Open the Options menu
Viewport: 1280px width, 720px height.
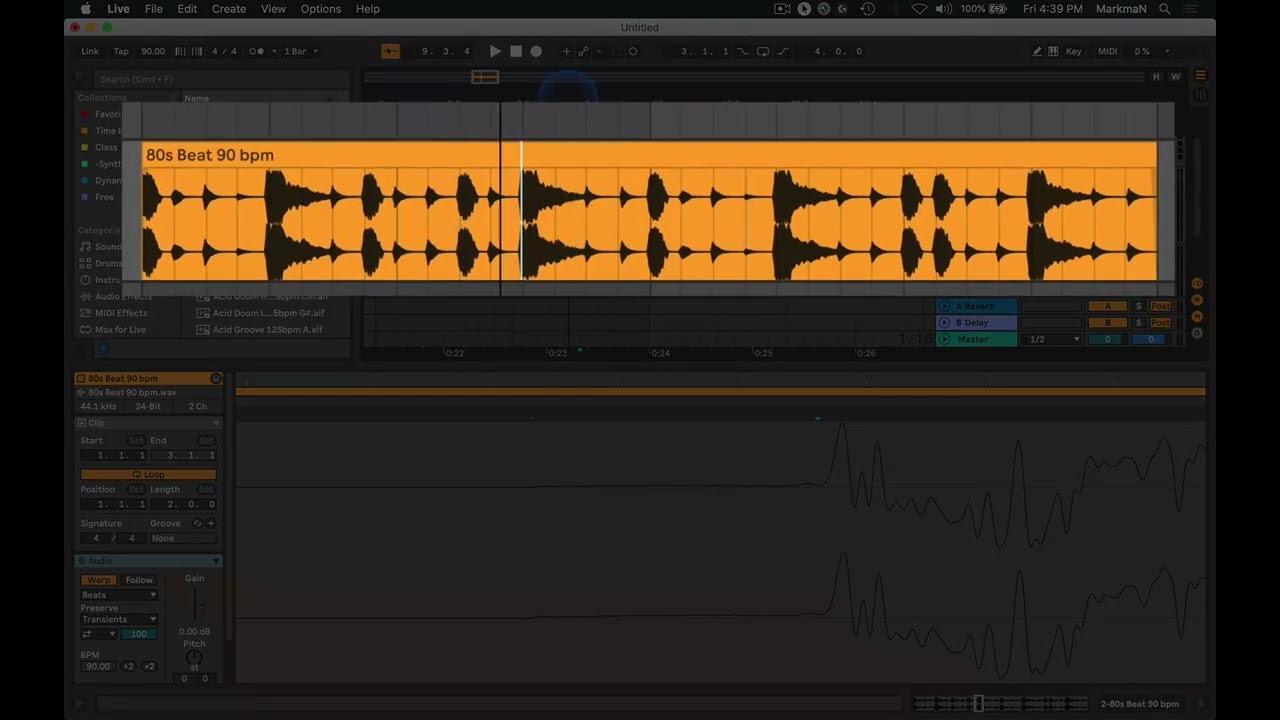click(321, 9)
